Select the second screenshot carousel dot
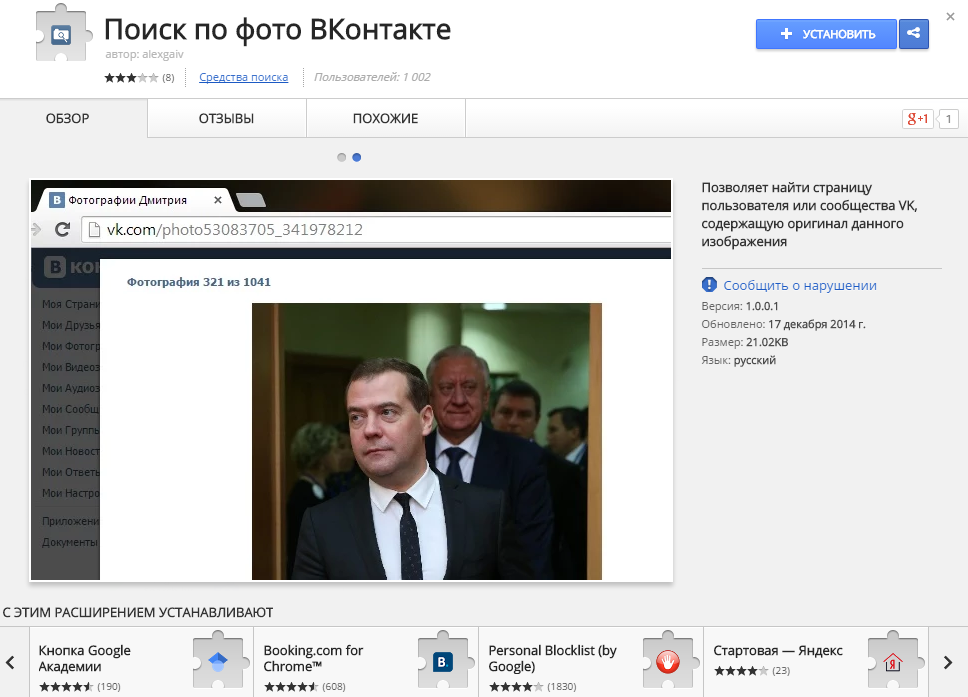The width and height of the screenshot is (968, 697). [357, 157]
